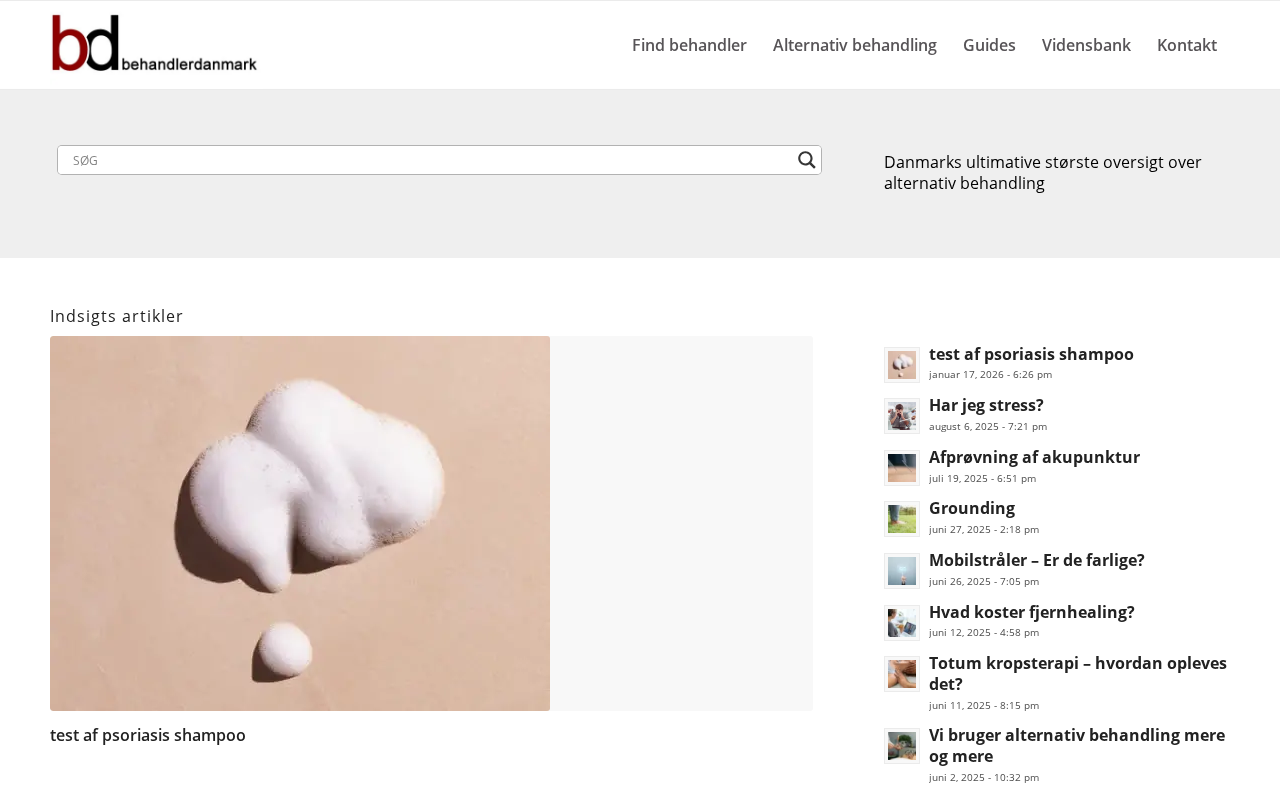
Task: Click the Mobilstråler article thumbnail
Action: [x=901, y=571]
